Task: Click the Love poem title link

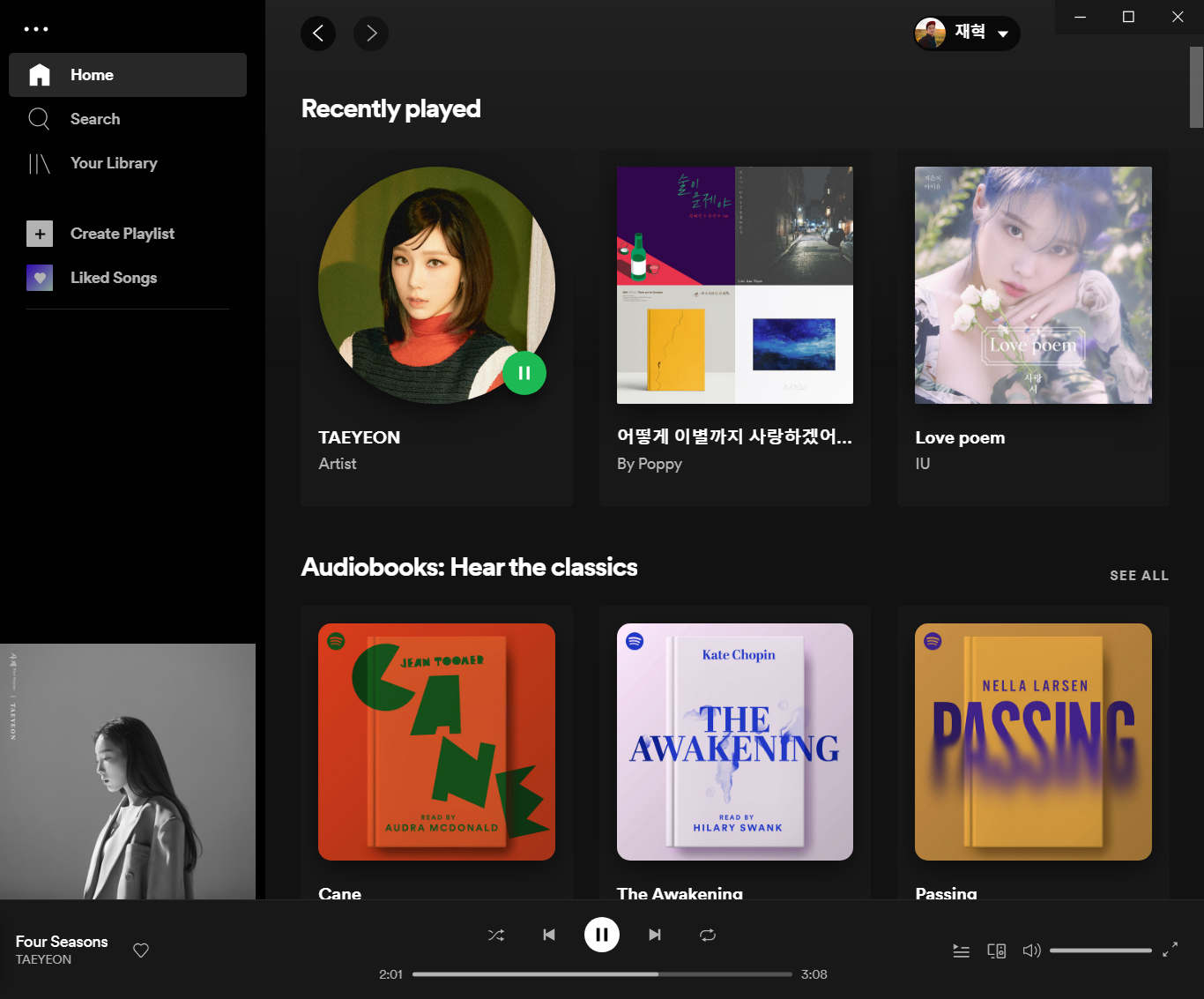Action: click(x=960, y=437)
